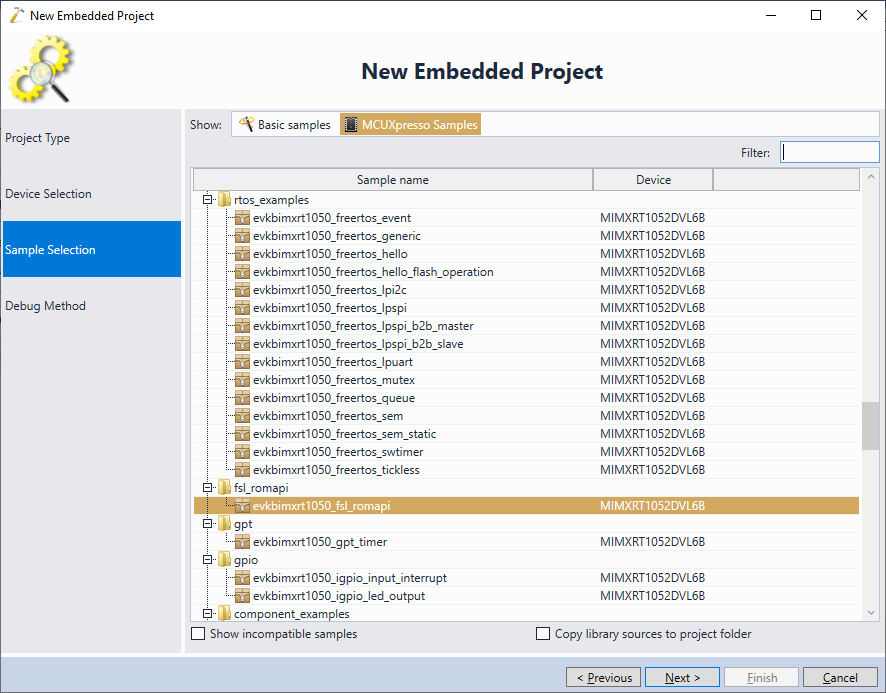Switch to Basic samples view

(x=285, y=124)
